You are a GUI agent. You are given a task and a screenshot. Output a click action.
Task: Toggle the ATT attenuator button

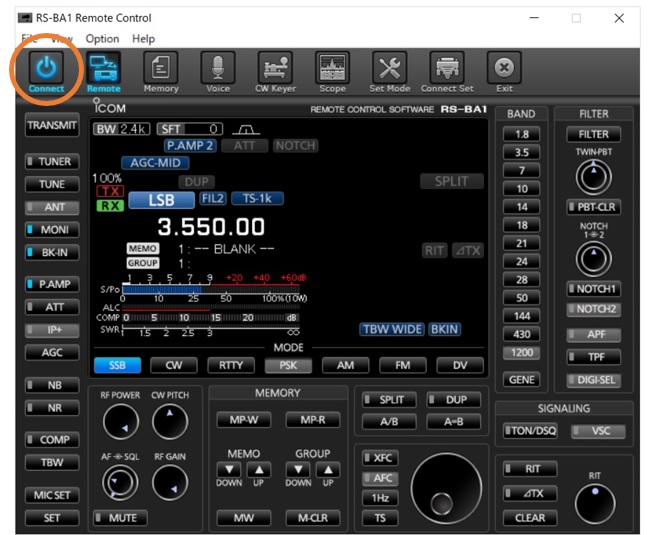tap(52, 307)
